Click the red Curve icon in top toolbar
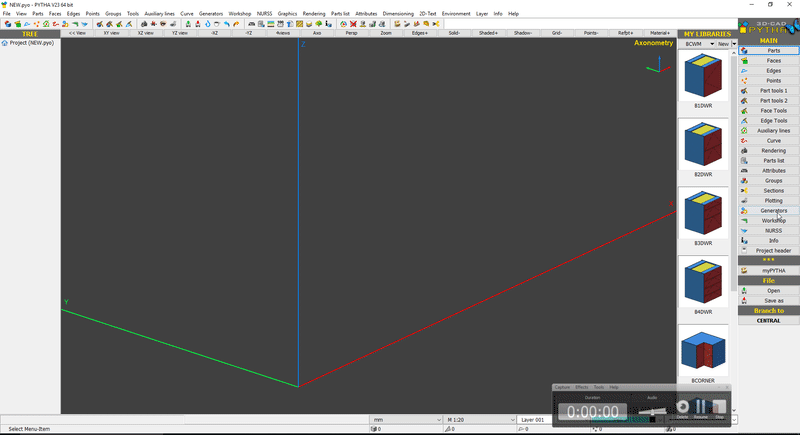Screen dimensions: 800x435 (x=56, y=24)
